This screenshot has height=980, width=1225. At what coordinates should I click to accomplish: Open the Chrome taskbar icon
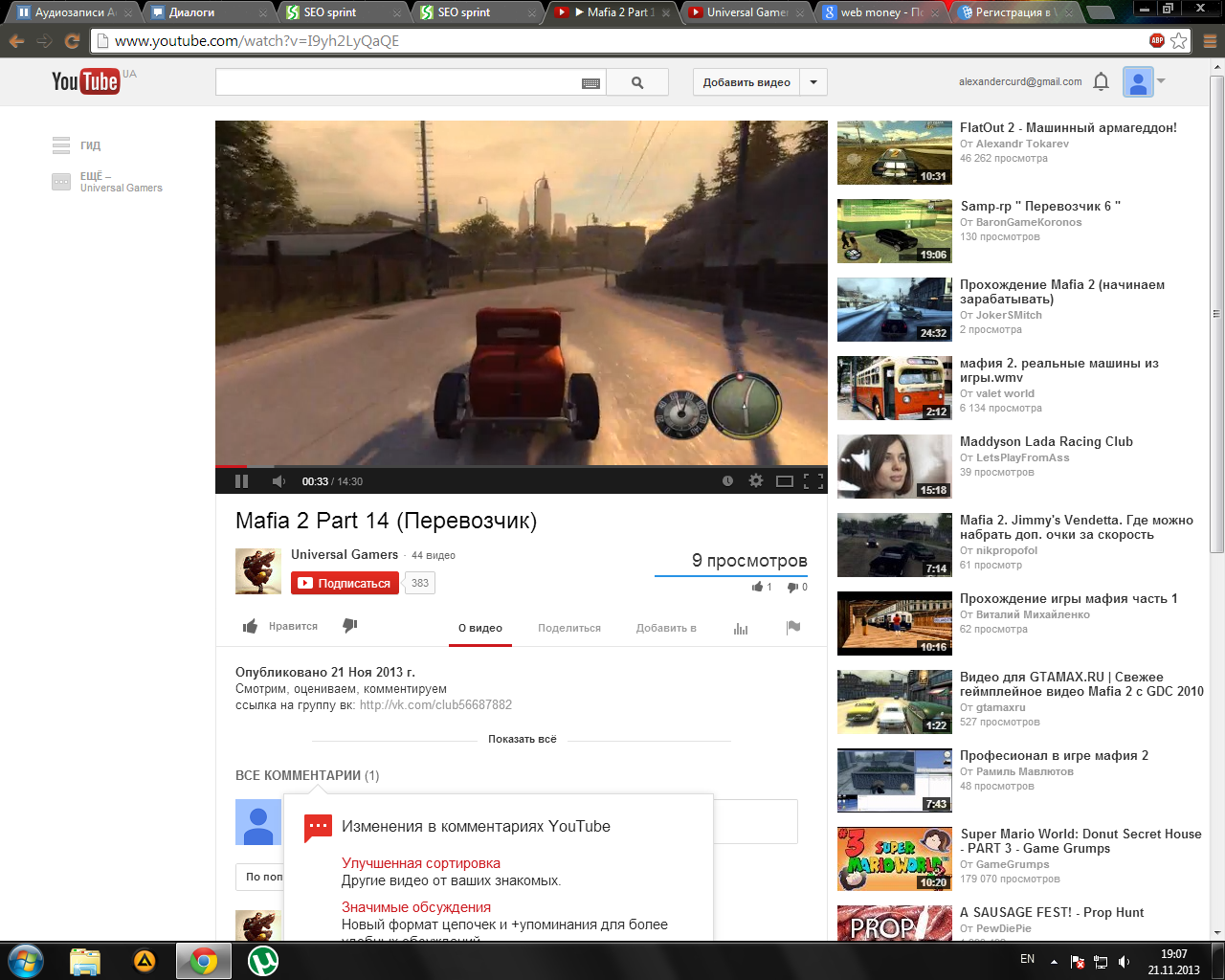(x=203, y=961)
